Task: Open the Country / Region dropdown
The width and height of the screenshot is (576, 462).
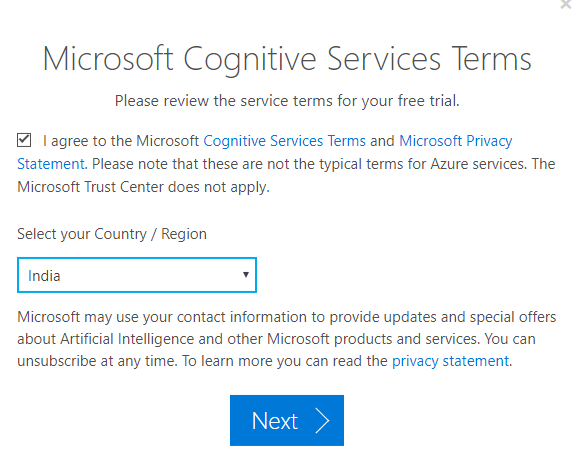Action: pos(137,275)
